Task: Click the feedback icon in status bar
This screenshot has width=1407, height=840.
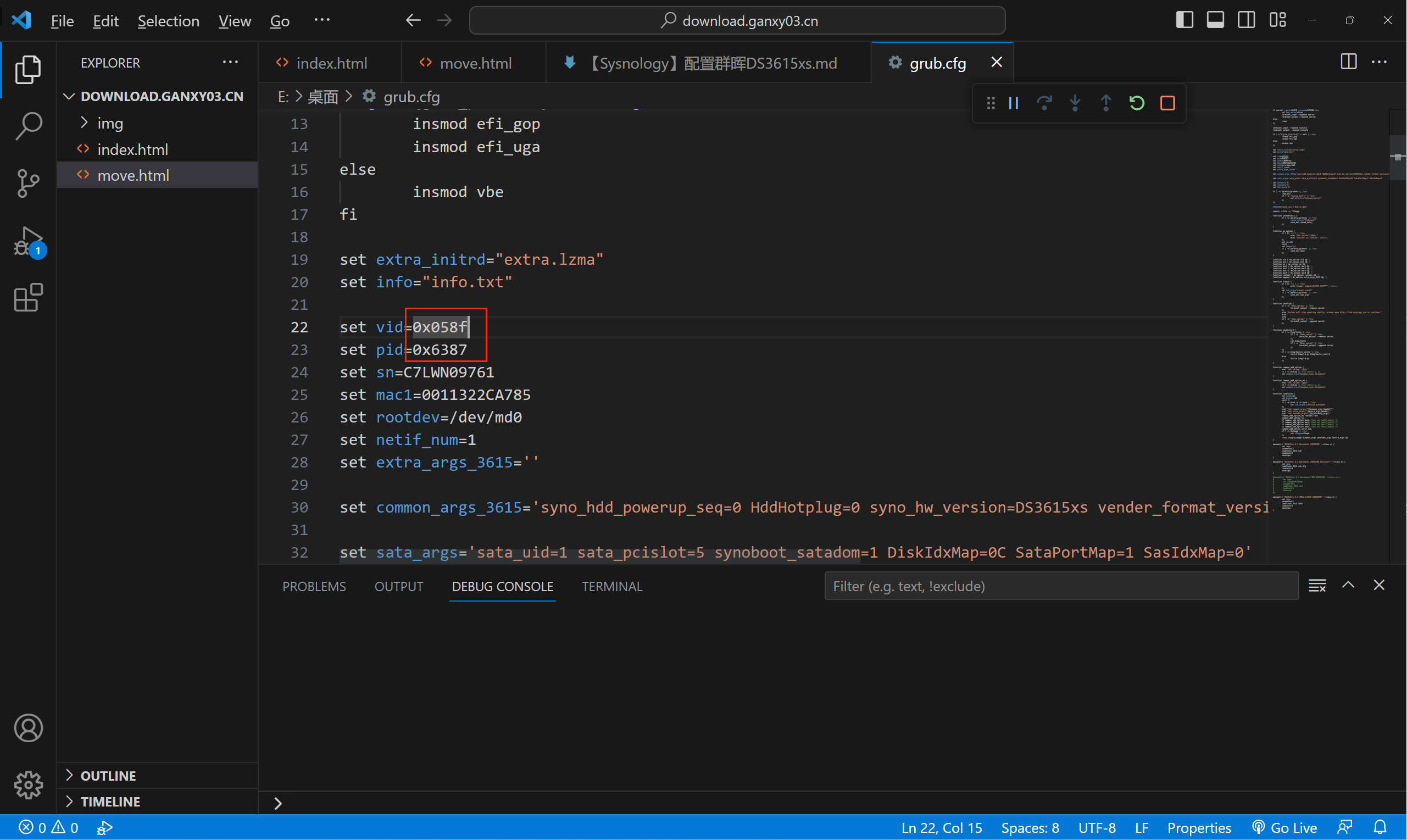Action: point(1345,827)
